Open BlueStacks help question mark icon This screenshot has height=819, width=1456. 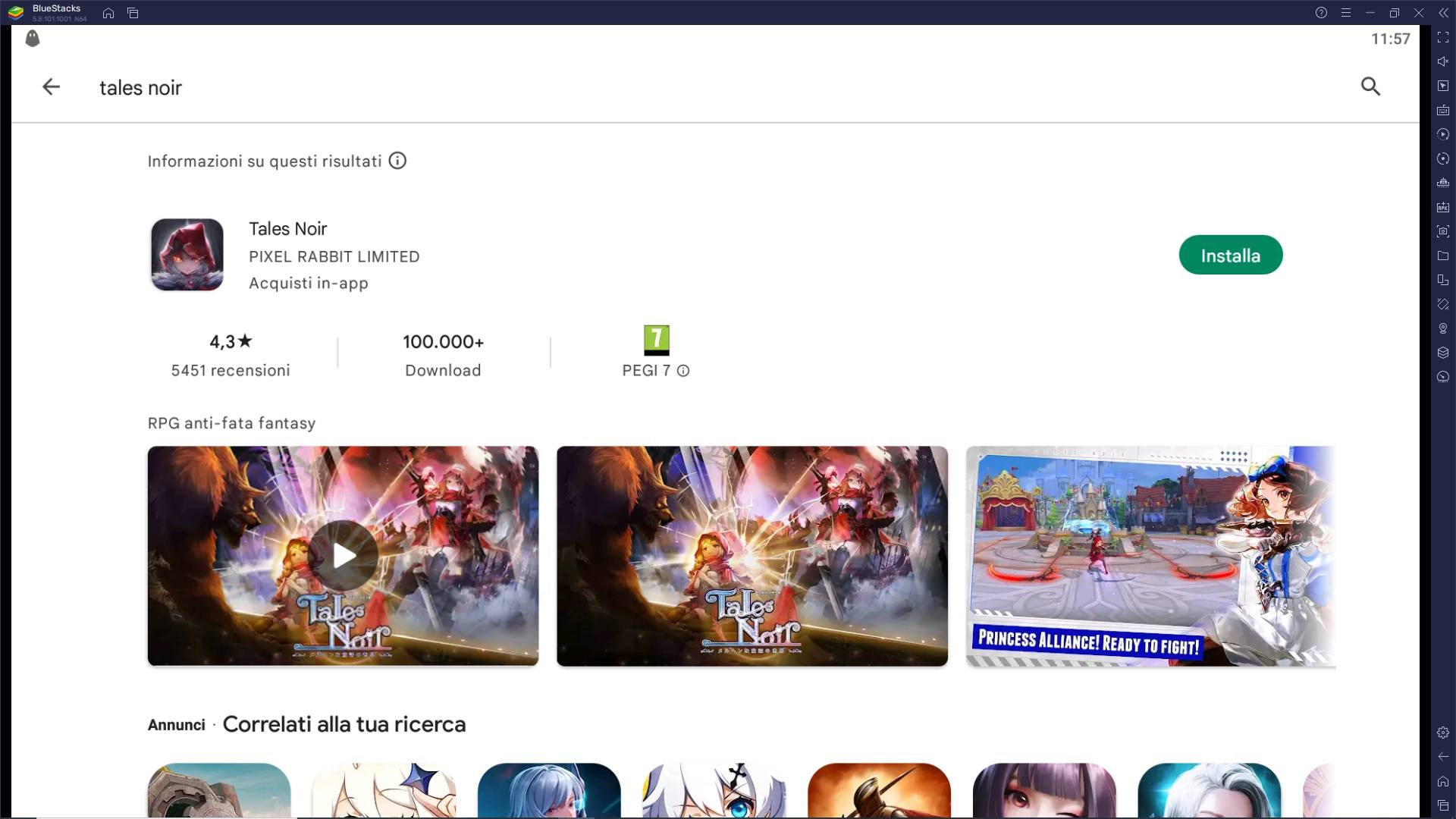point(1321,13)
